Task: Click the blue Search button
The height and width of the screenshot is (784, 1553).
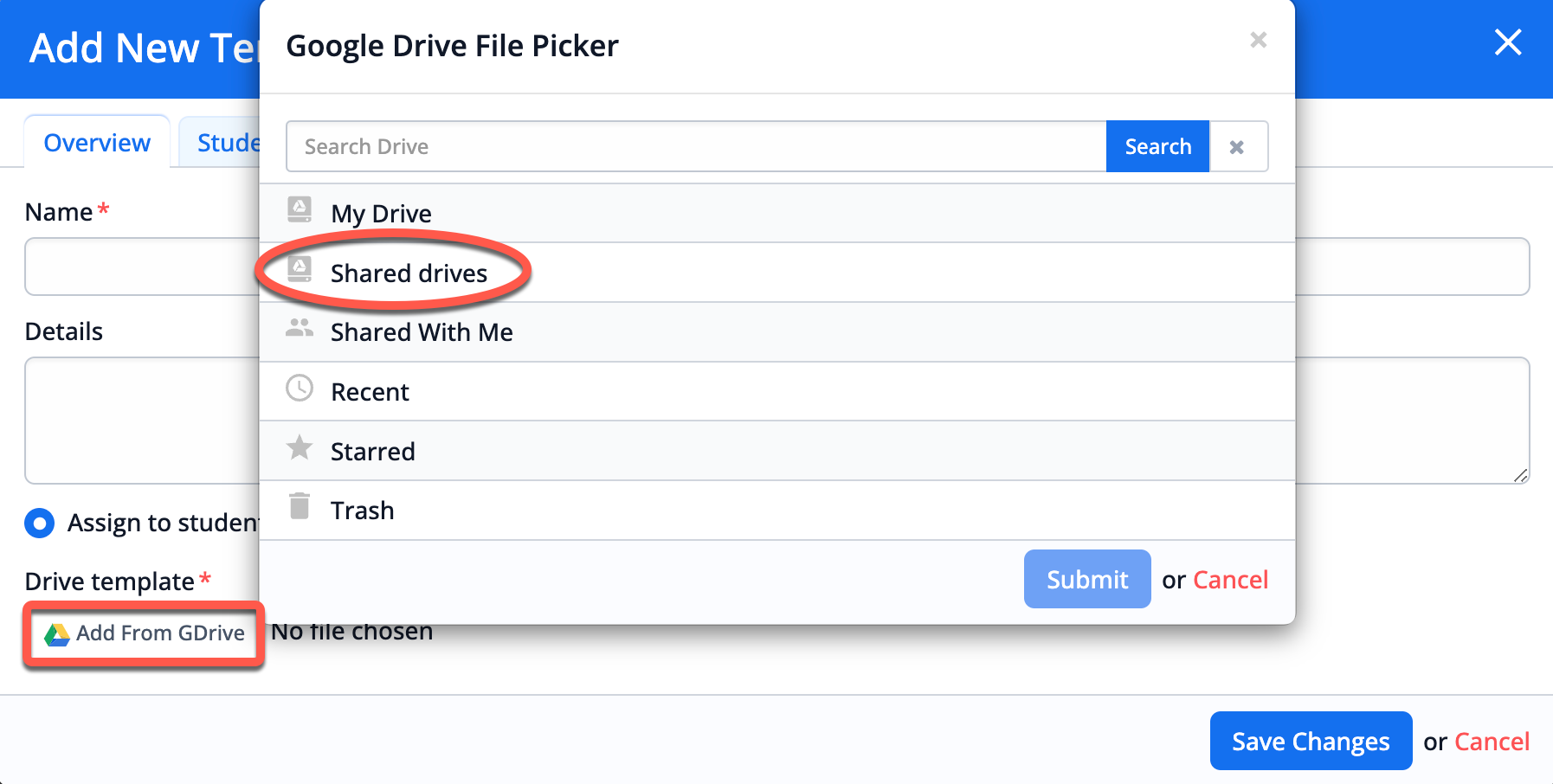Action: click(x=1157, y=146)
